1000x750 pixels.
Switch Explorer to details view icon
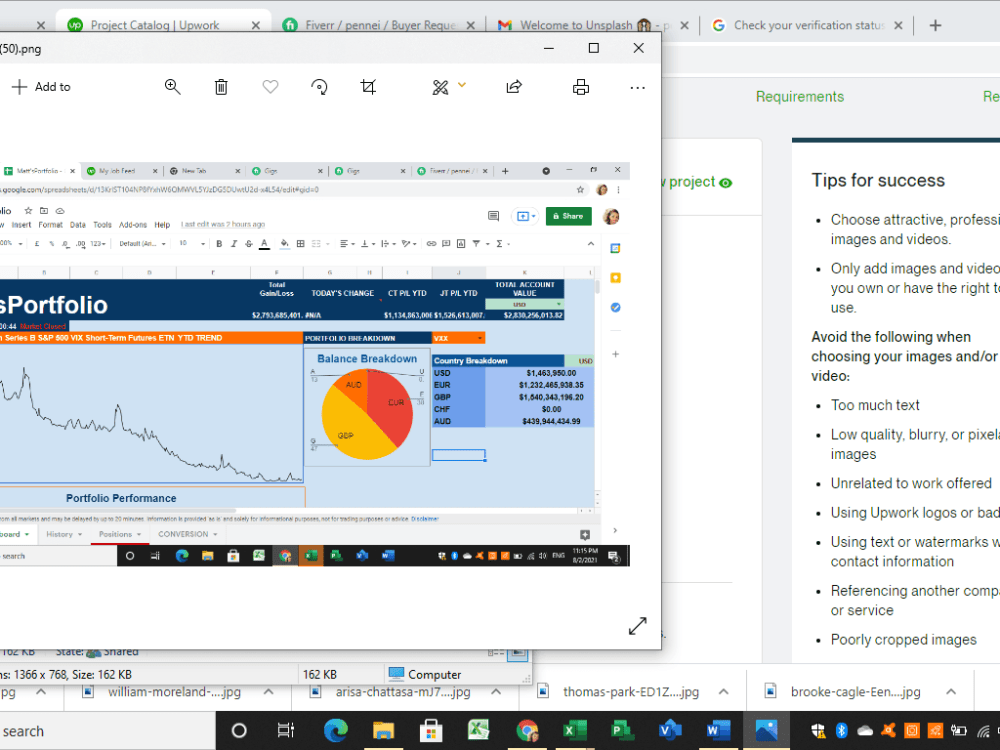pos(496,653)
